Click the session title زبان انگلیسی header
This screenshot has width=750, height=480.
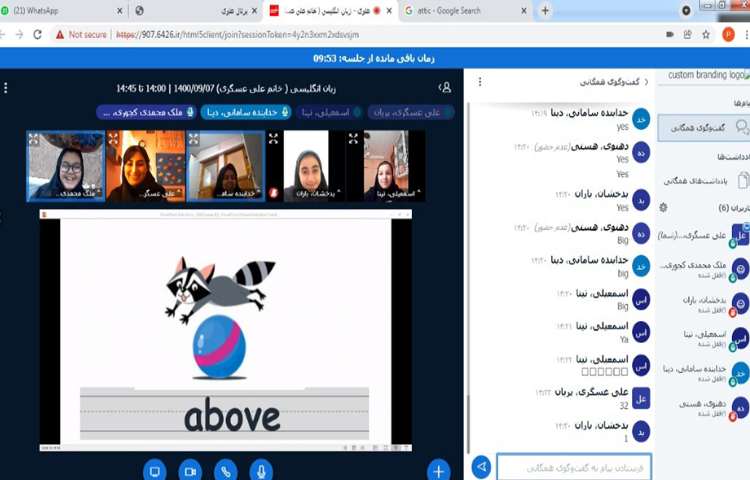(226, 88)
